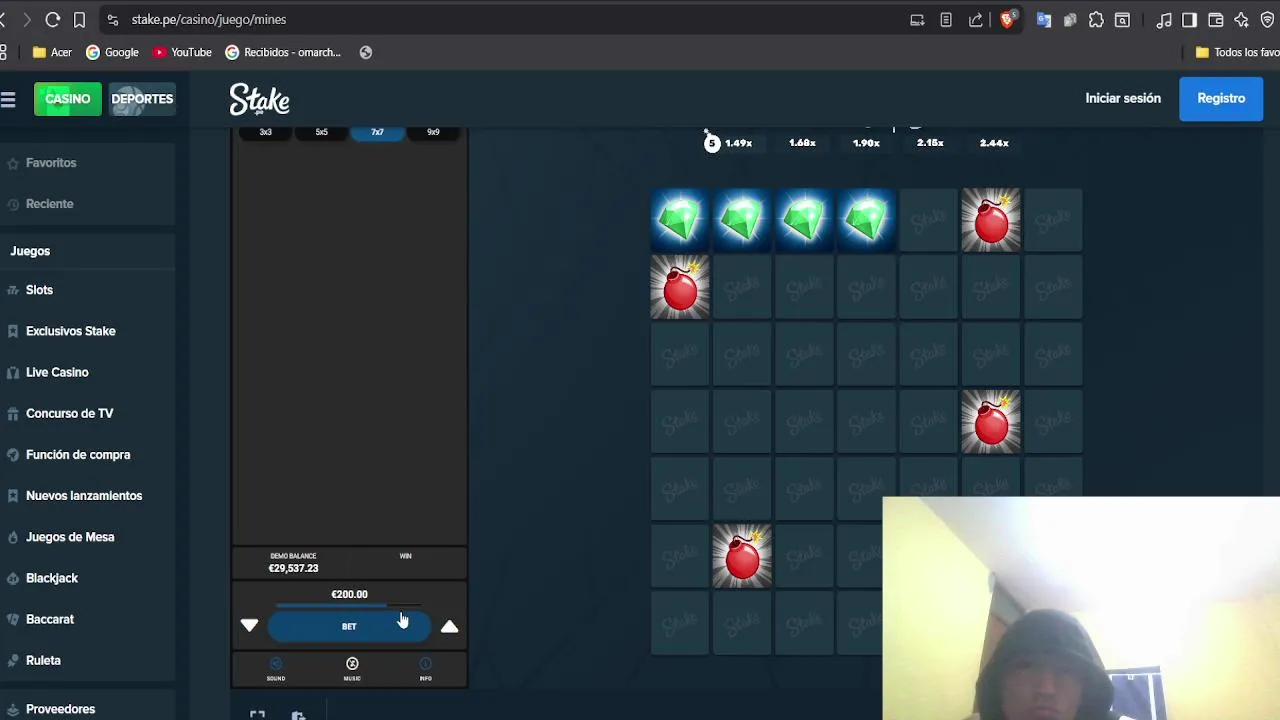Click the fourth green gem in top row
This screenshot has height=720, width=1280.
pyautogui.click(x=866, y=219)
